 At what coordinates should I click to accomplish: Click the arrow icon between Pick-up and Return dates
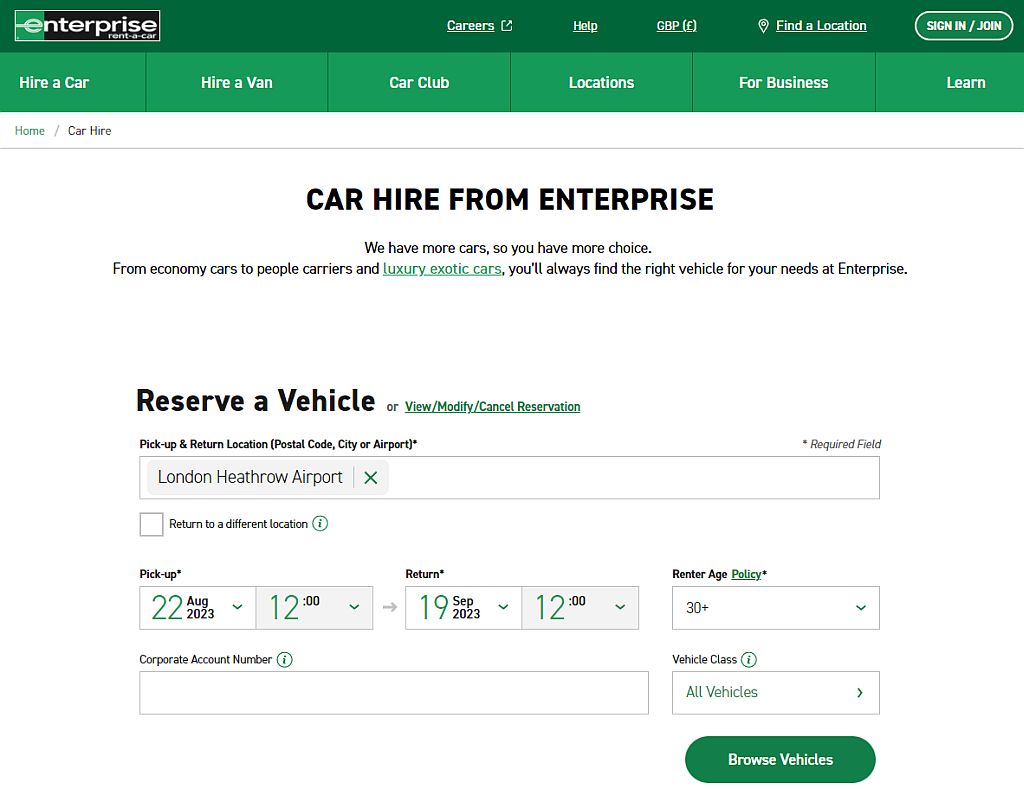(x=388, y=607)
